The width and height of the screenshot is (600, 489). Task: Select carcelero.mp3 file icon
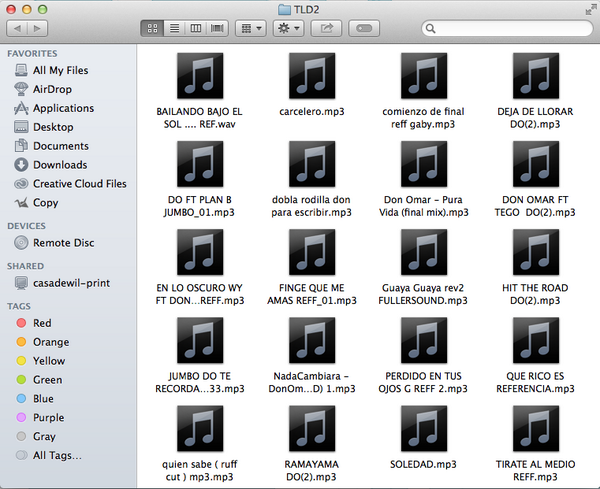pyautogui.click(x=312, y=76)
